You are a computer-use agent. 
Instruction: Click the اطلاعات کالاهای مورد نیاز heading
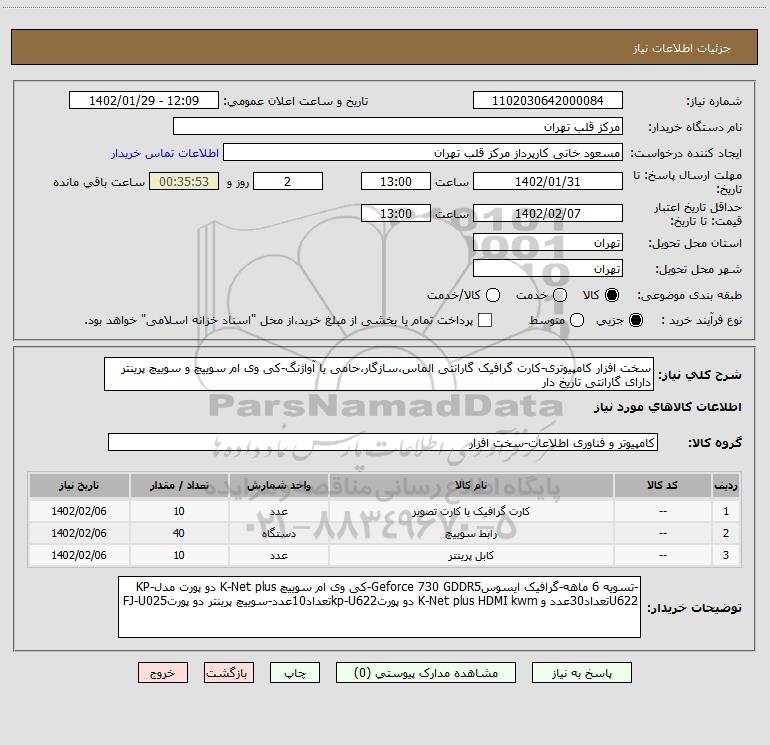tap(668, 408)
